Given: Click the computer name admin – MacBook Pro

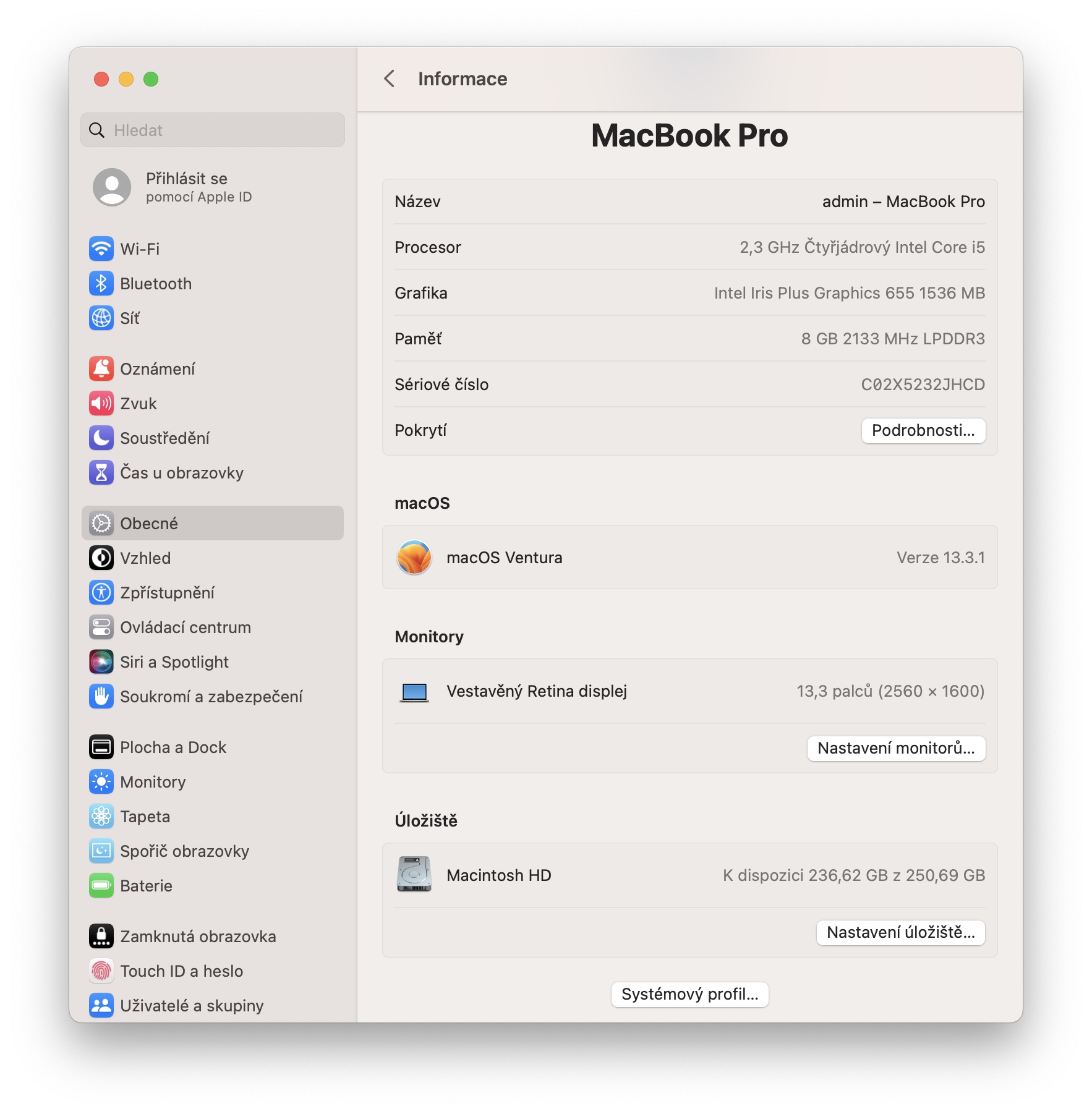Looking at the screenshot, I should (x=903, y=202).
